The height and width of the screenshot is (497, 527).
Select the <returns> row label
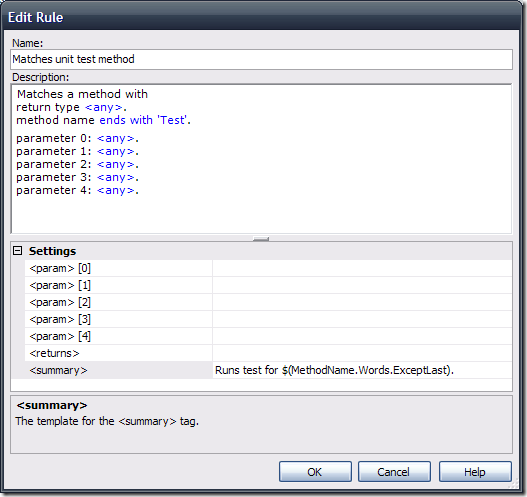point(118,353)
